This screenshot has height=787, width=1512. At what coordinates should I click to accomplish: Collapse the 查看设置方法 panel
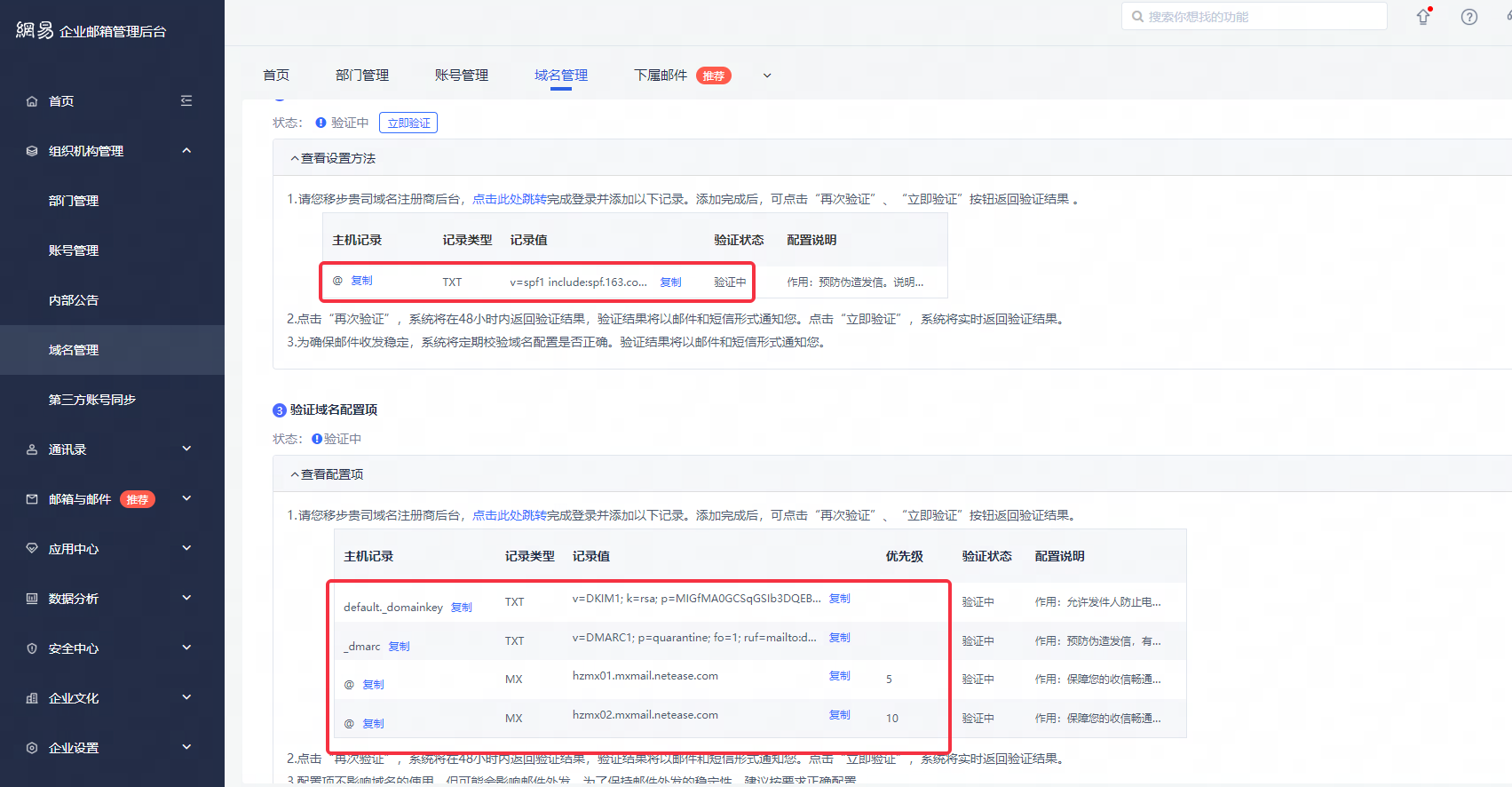coord(295,159)
